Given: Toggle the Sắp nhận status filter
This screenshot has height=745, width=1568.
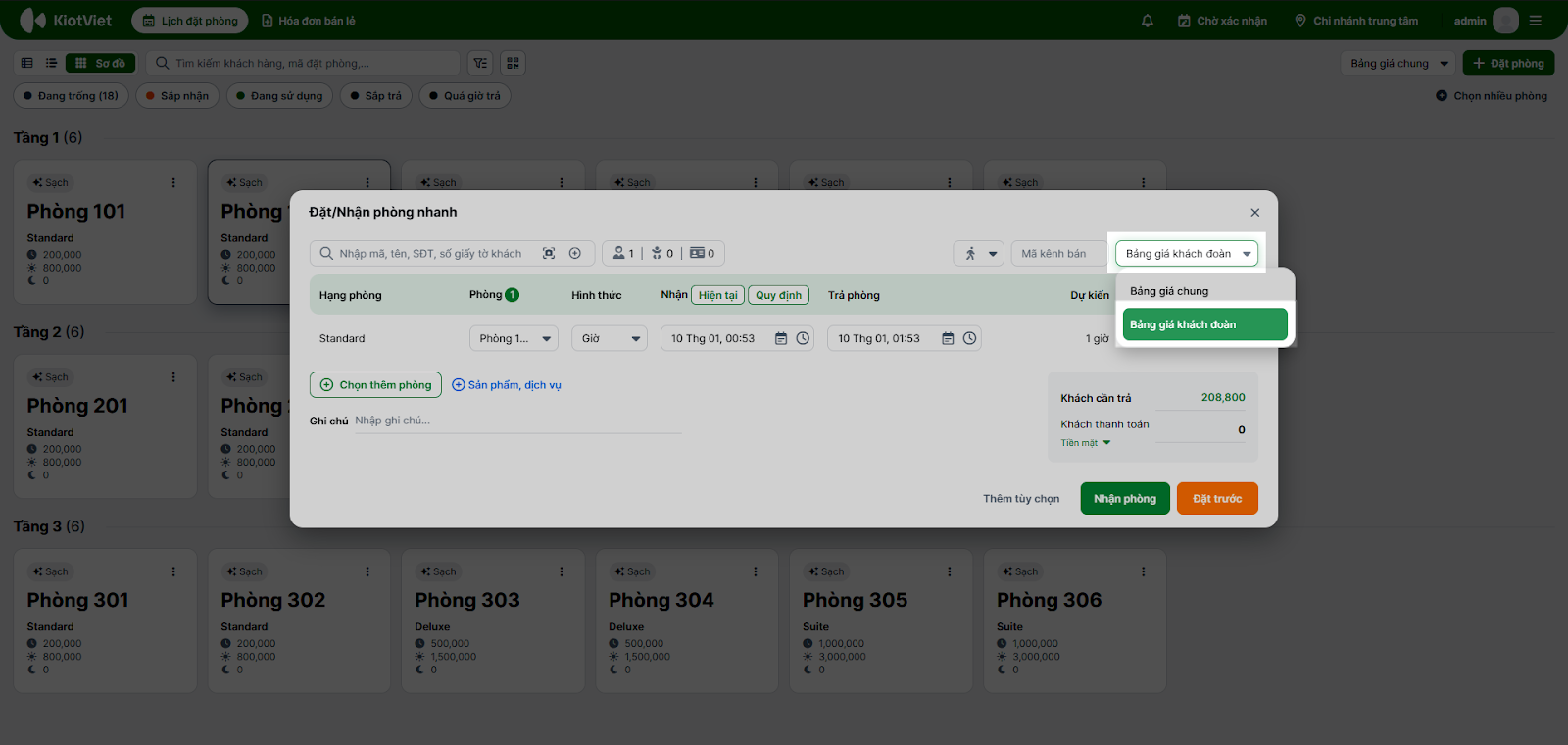Looking at the screenshot, I should coord(177,96).
